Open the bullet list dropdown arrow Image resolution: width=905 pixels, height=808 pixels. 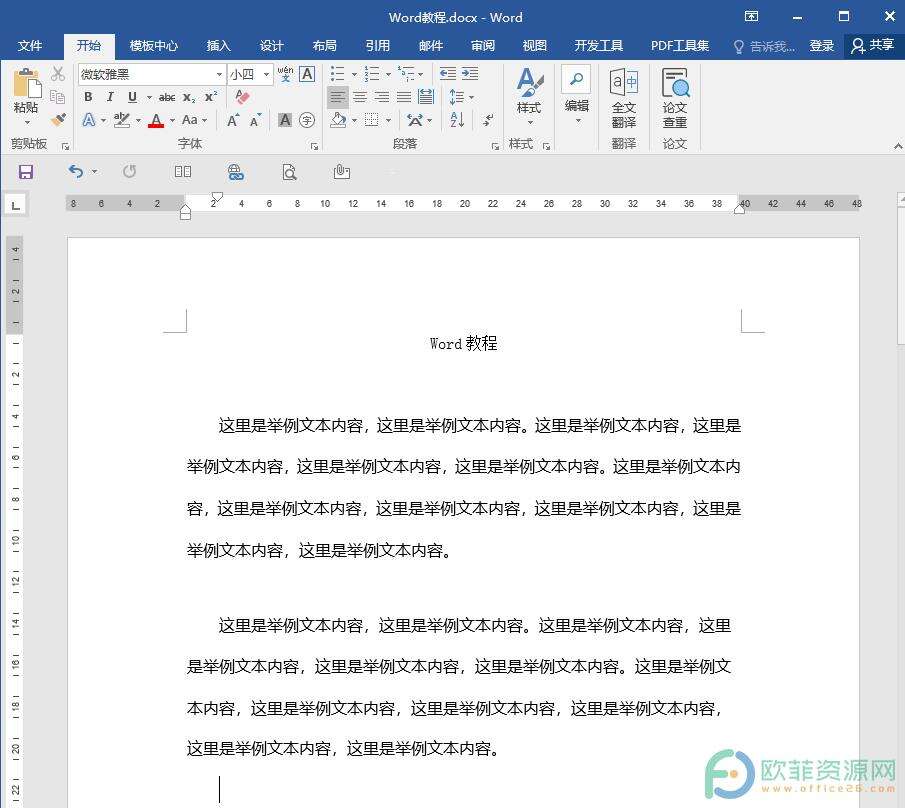(354, 74)
